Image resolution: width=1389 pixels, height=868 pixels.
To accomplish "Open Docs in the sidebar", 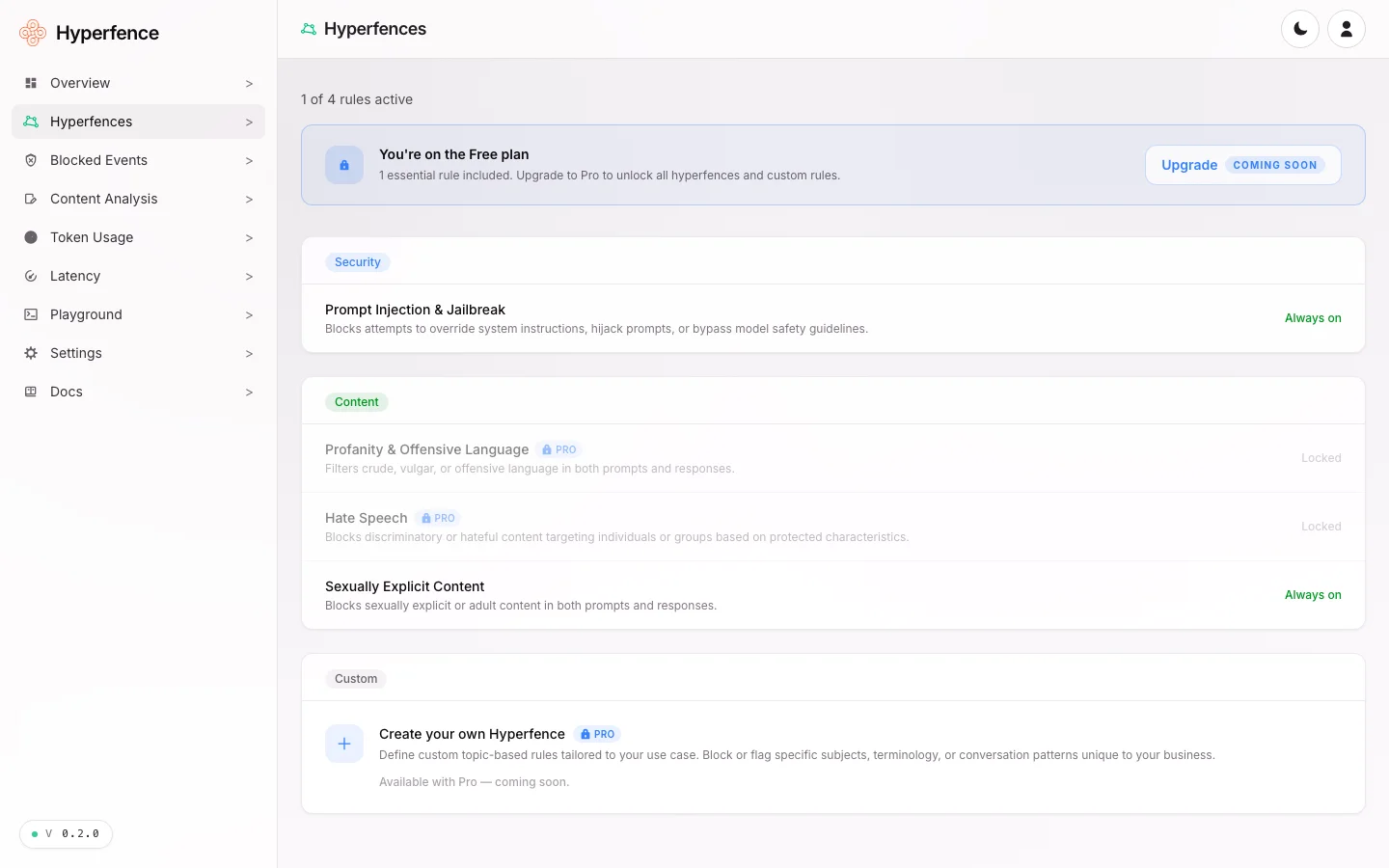I will pyautogui.click(x=138, y=392).
